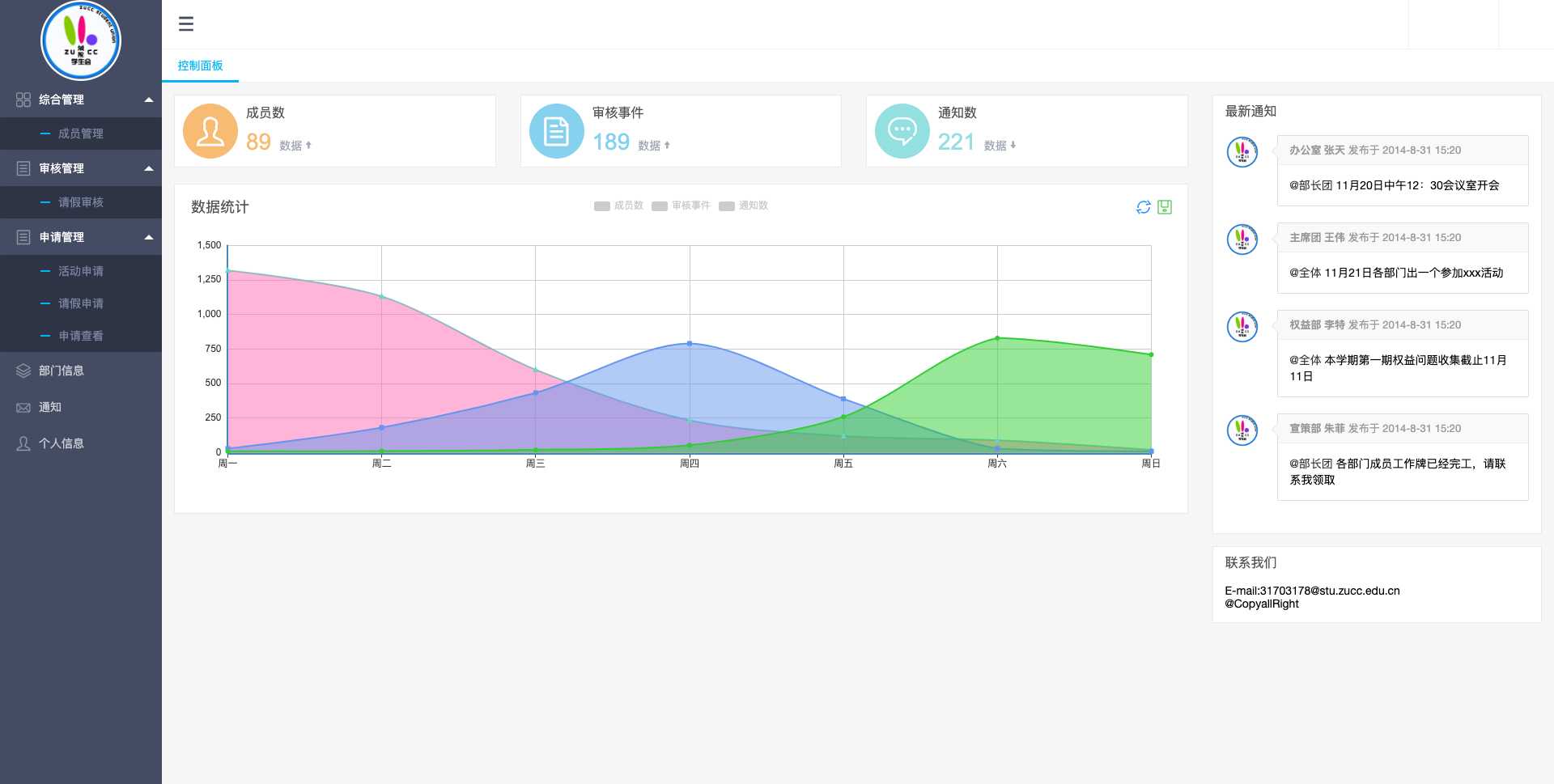Click the 办公室 张天 notice header
The height and width of the screenshot is (784, 1554).
click(1403, 150)
